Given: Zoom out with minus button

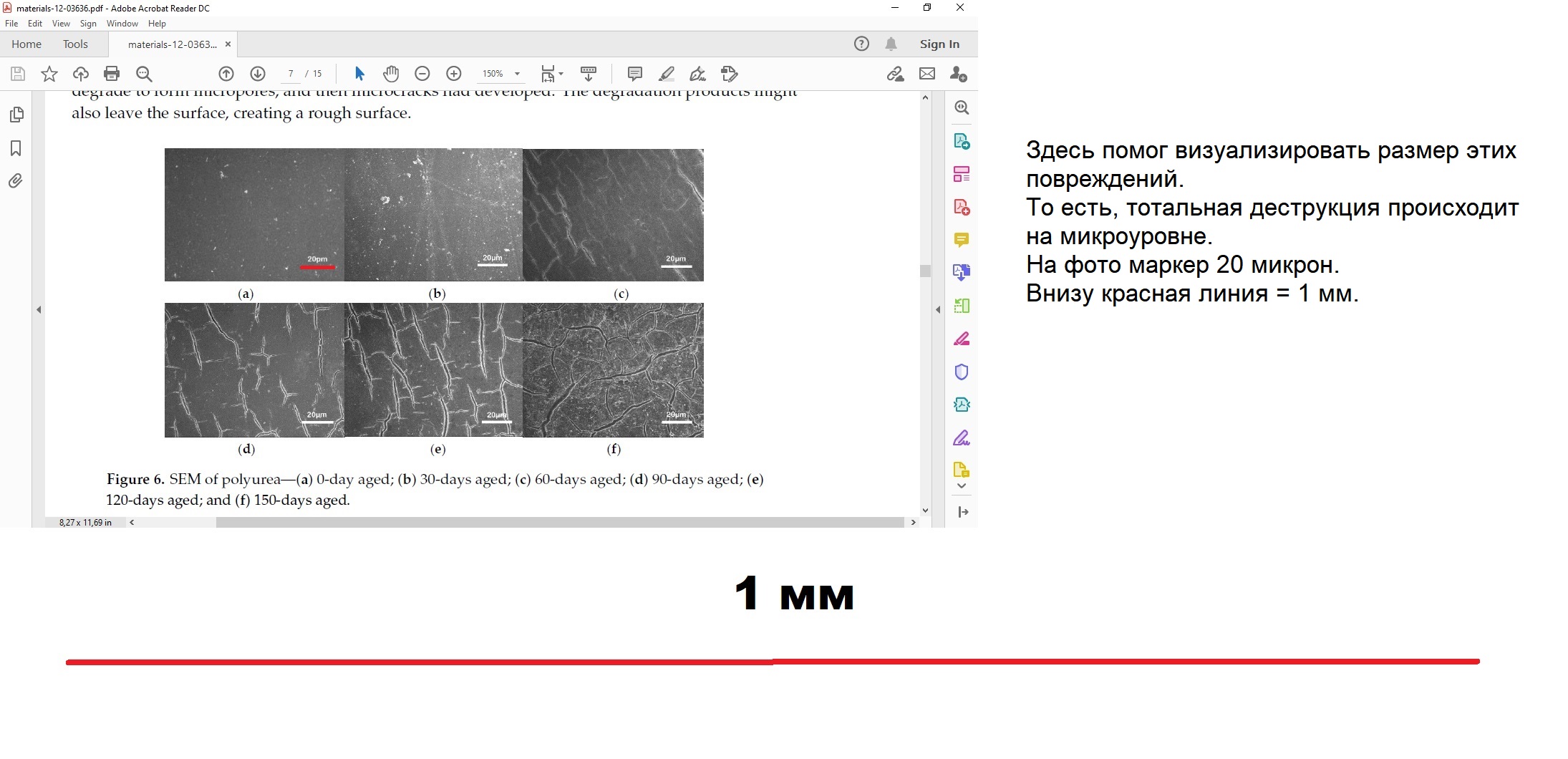Looking at the screenshot, I should [x=422, y=74].
